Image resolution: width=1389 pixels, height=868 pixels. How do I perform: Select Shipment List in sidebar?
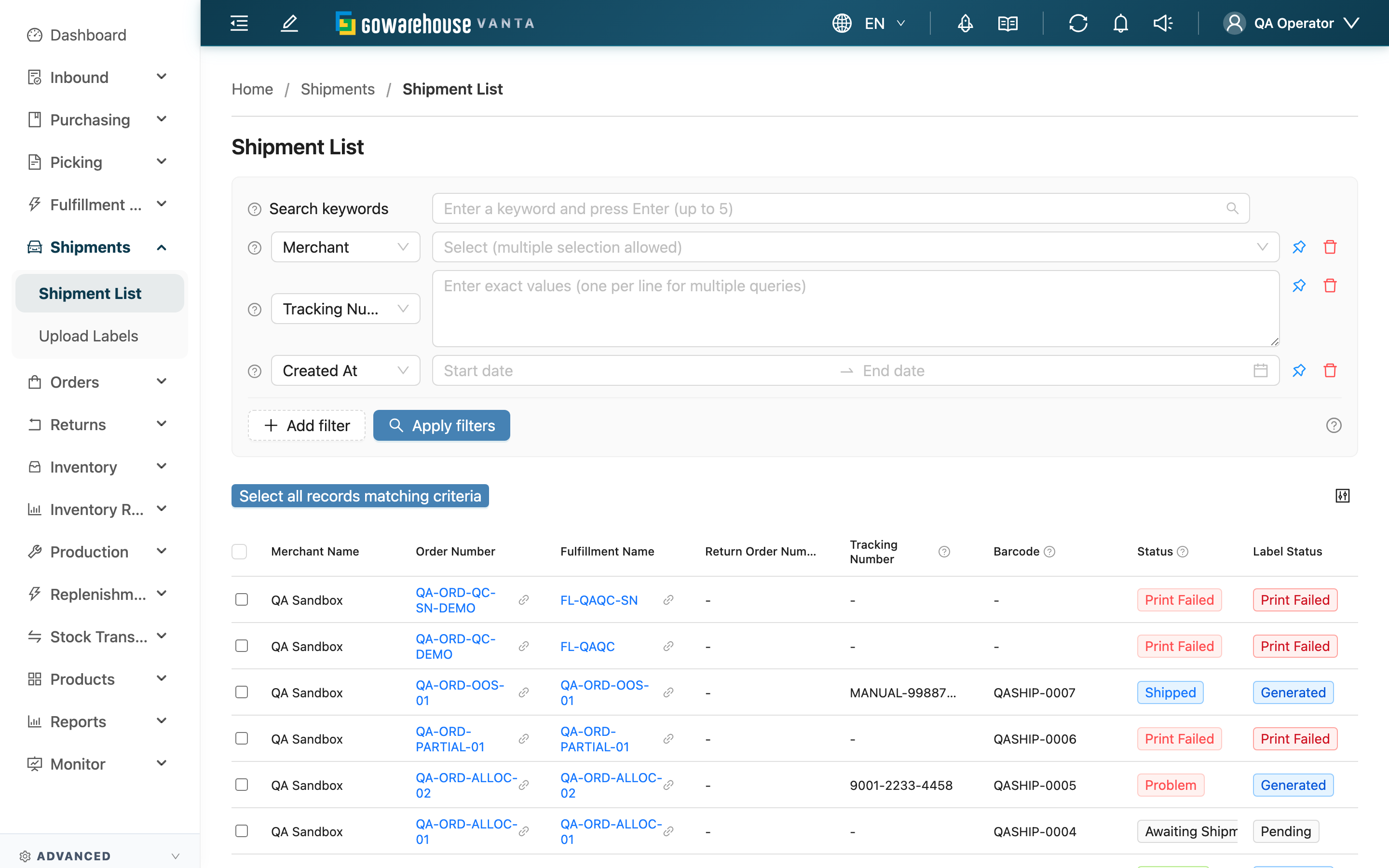click(100, 293)
